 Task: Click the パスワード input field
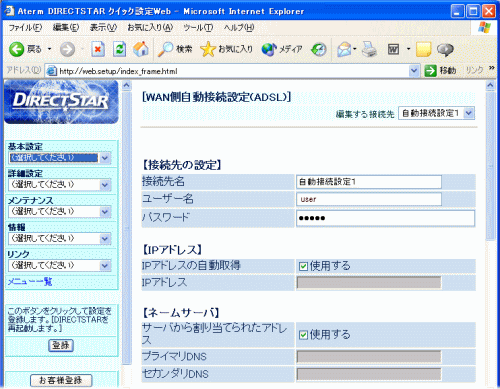pyautogui.click(x=385, y=218)
